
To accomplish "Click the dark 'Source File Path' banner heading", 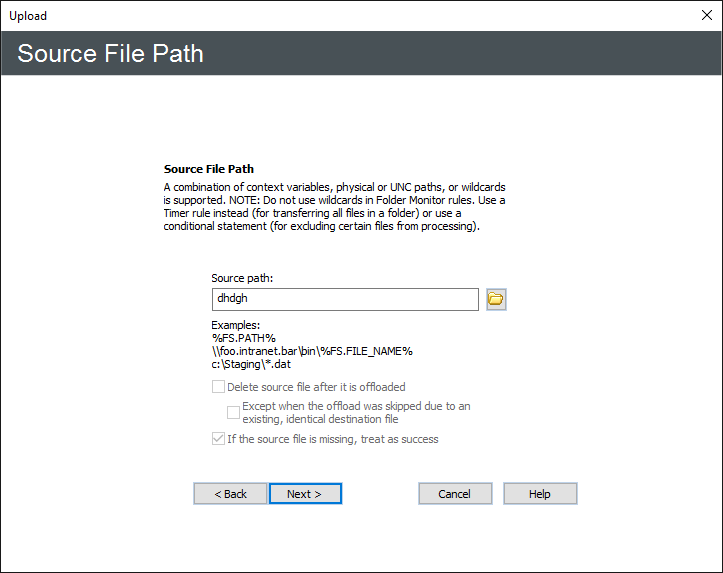I will pyautogui.click(x=110, y=53).
